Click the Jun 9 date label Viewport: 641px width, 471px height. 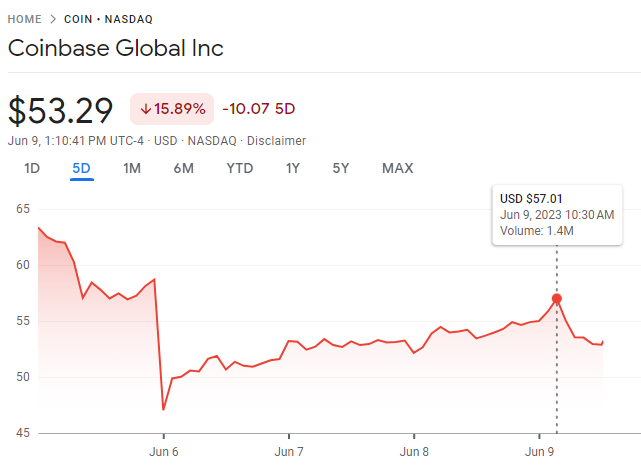point(538,451)
